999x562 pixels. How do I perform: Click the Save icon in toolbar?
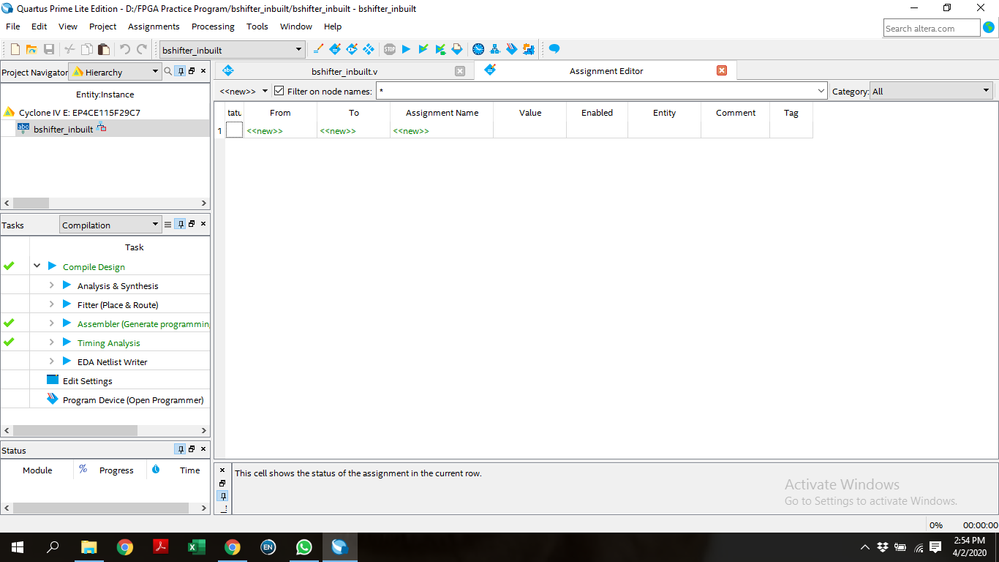(48, 49)
